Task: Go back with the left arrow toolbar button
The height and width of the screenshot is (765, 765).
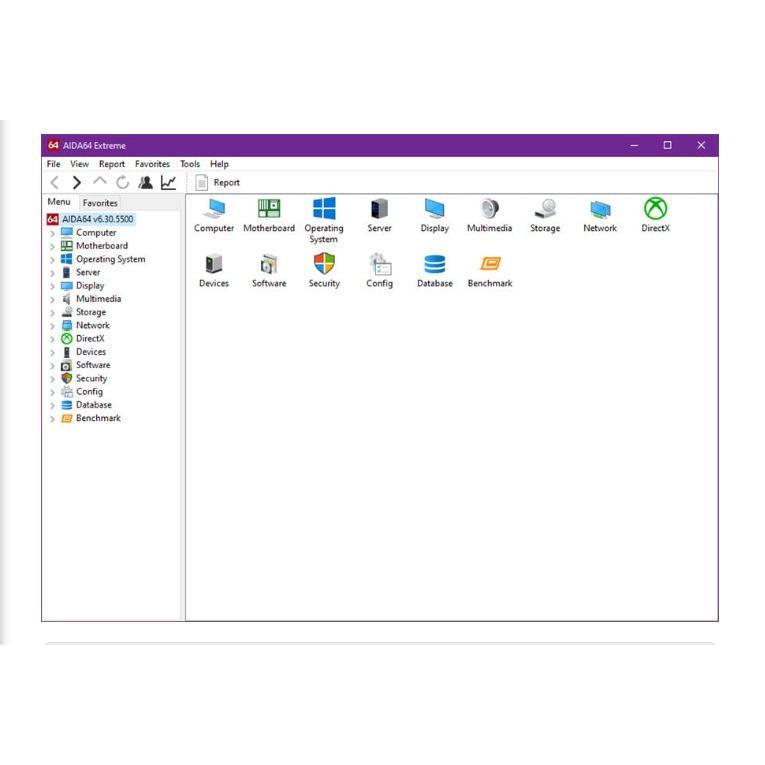Action: 55,182
